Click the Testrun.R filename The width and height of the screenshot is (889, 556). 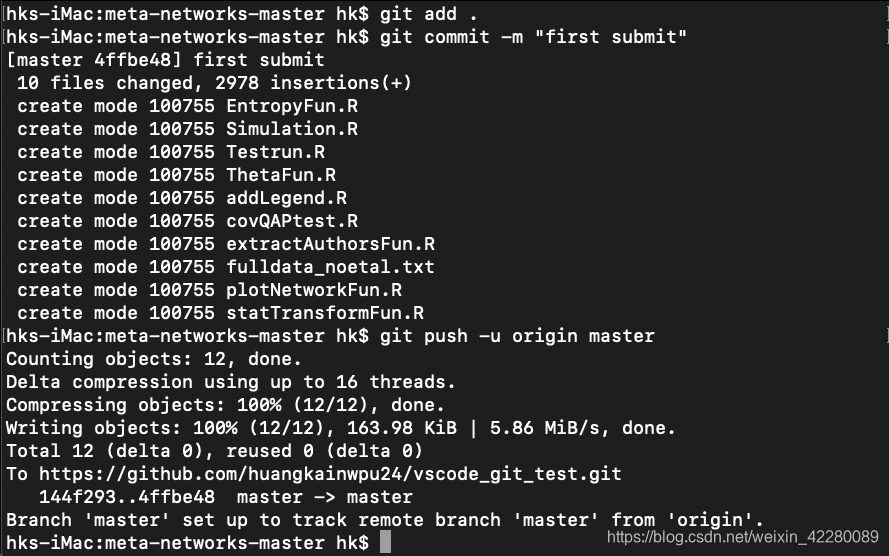tap(276, 152)
